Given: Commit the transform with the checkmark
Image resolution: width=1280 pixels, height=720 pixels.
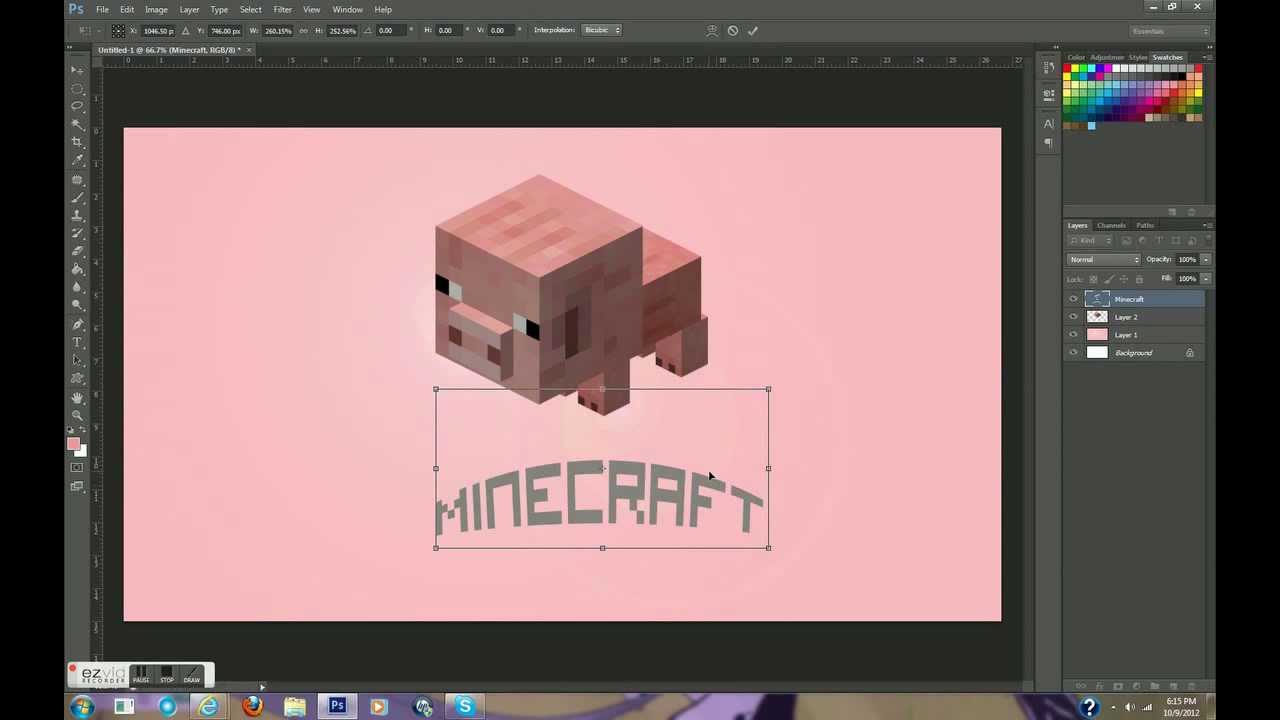Looking at the screenshot, I should (x=753, y=30).
